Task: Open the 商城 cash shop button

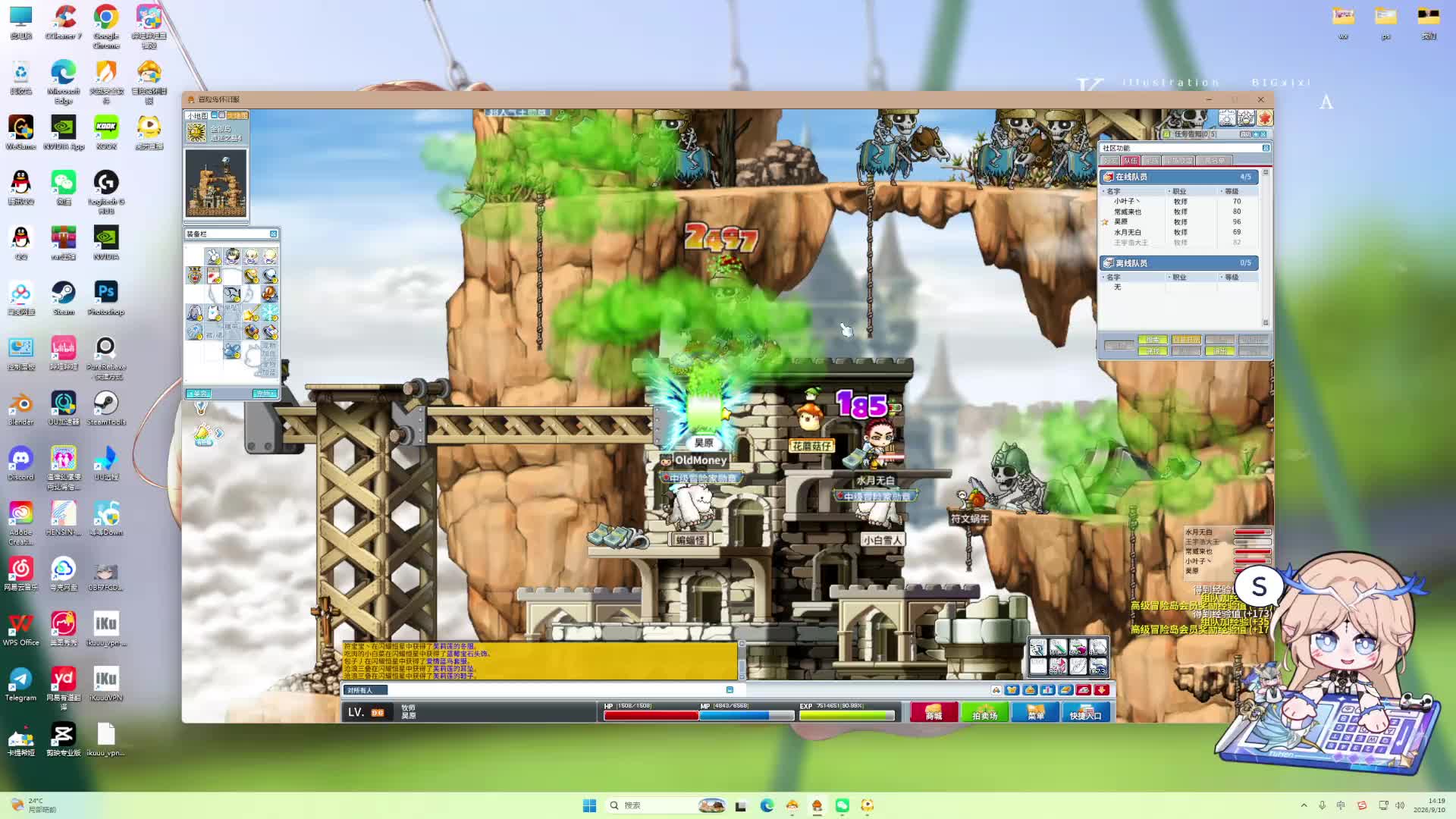Action: pos(934,712)
